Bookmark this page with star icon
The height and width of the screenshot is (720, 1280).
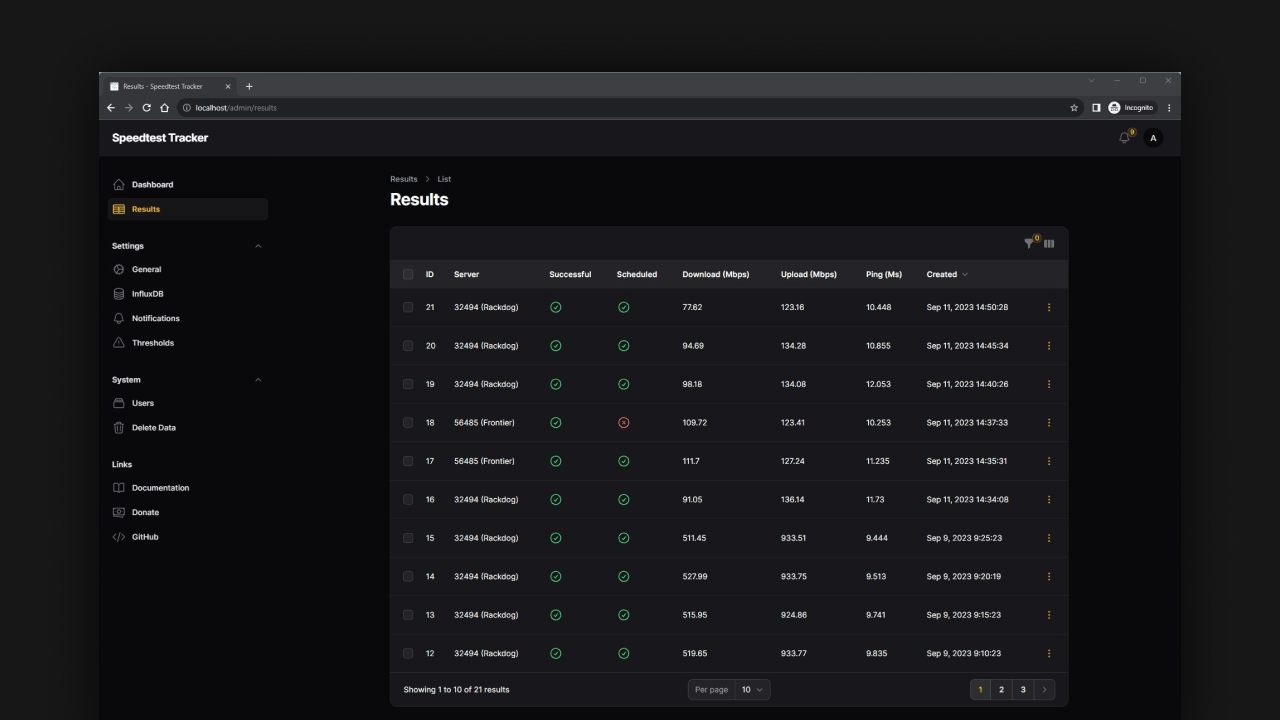(1074, 108)
